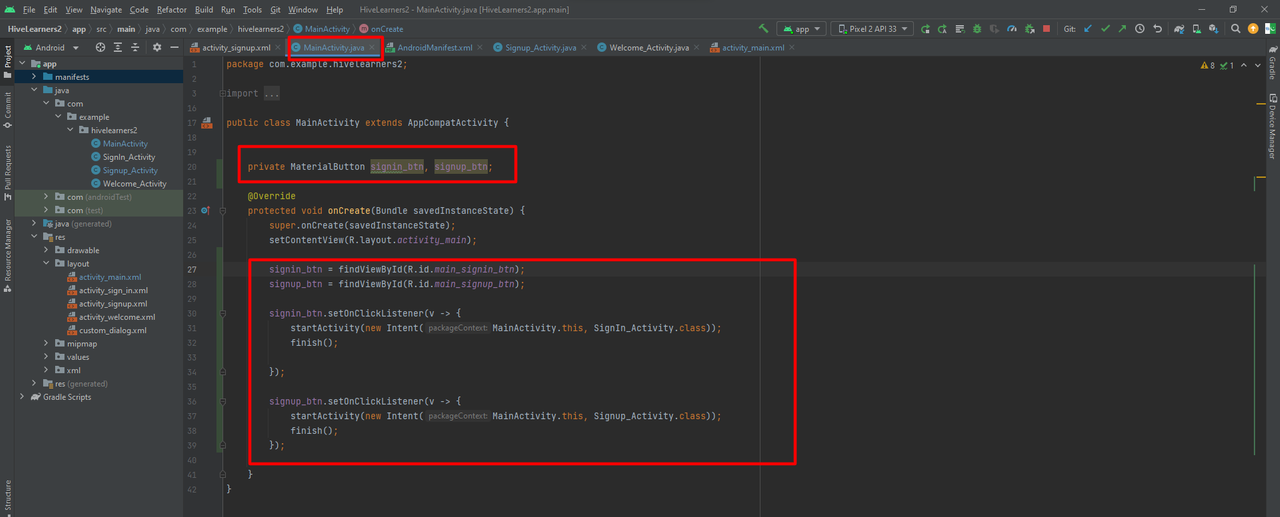Screen dimensions: 1280x517
Task: Open the app run configuration dropdown
Action: tap(801, 29)
